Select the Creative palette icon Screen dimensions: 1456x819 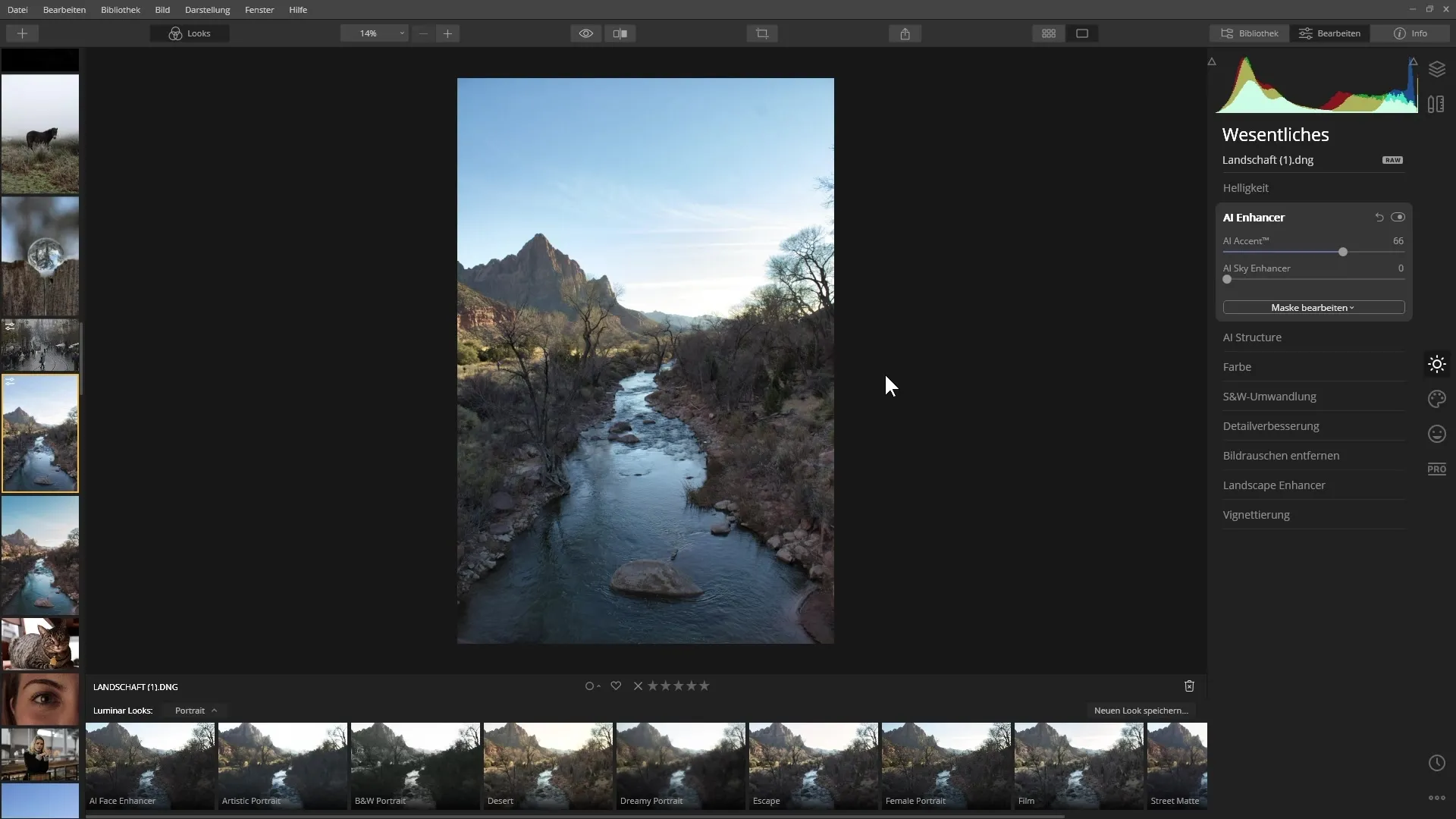coord(1436,399)
